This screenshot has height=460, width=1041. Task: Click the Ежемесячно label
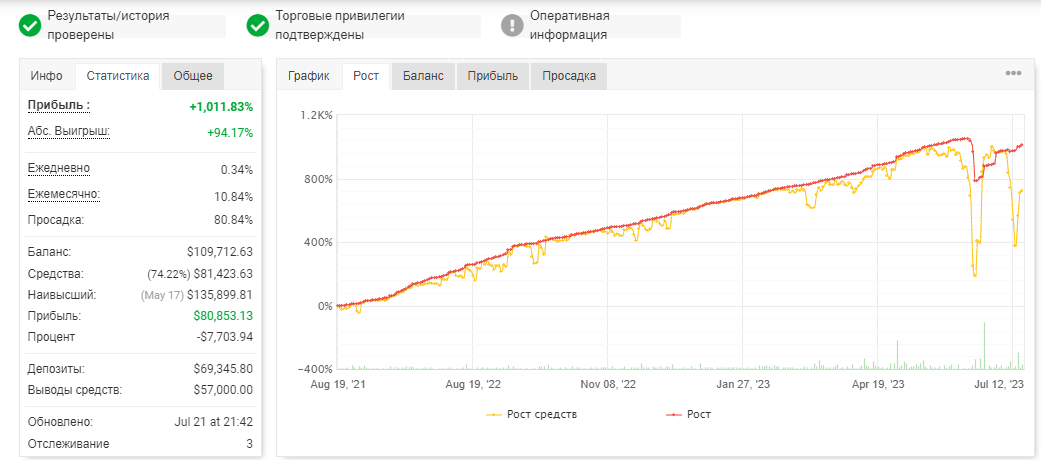coord(64,194)
